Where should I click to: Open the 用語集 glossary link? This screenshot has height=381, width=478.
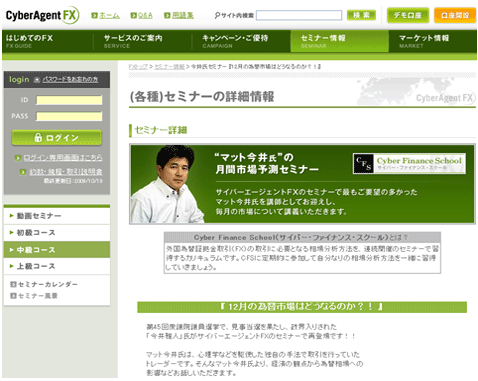(183, 15)
